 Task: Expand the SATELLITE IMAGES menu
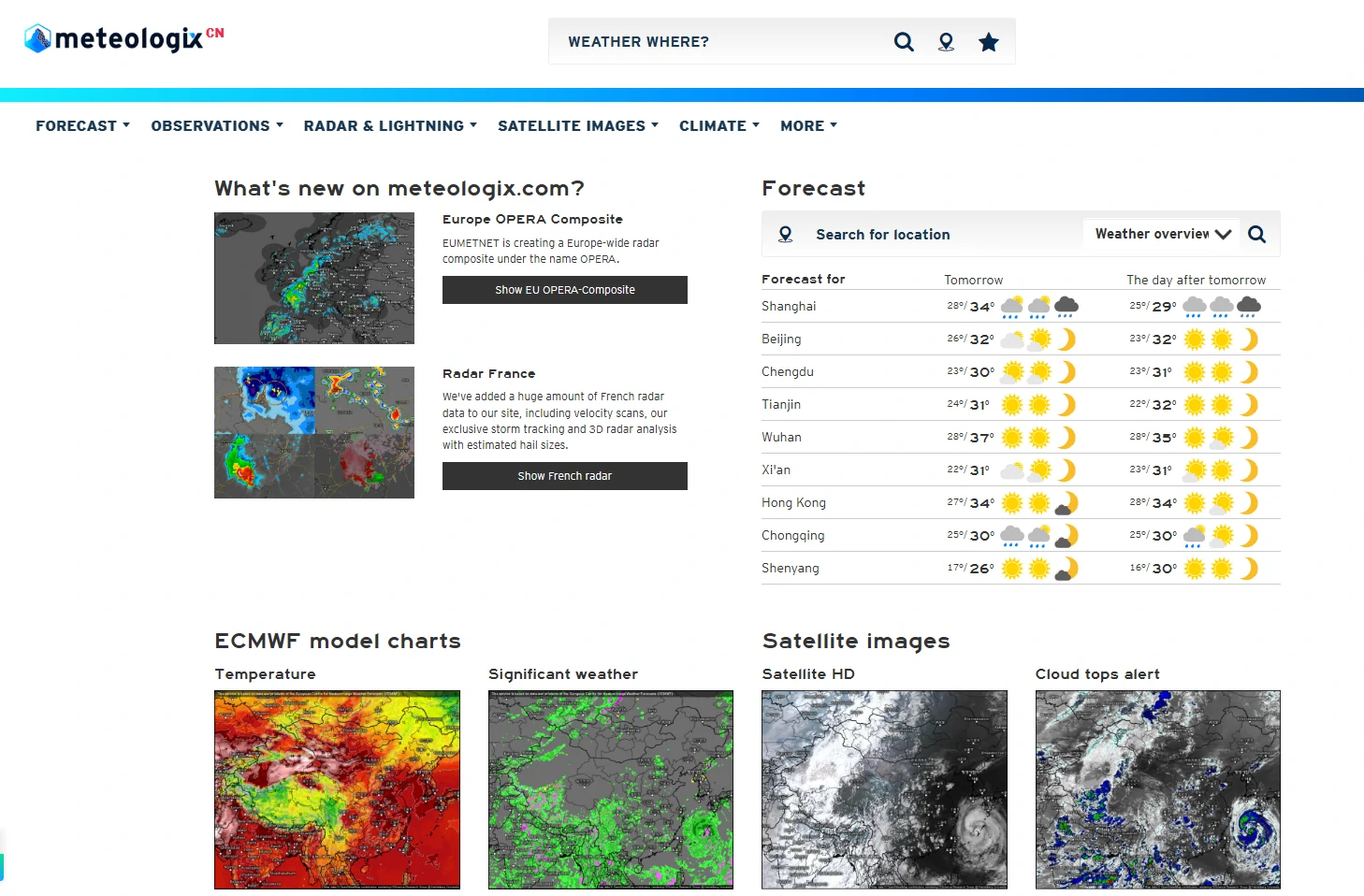(578, 125)
